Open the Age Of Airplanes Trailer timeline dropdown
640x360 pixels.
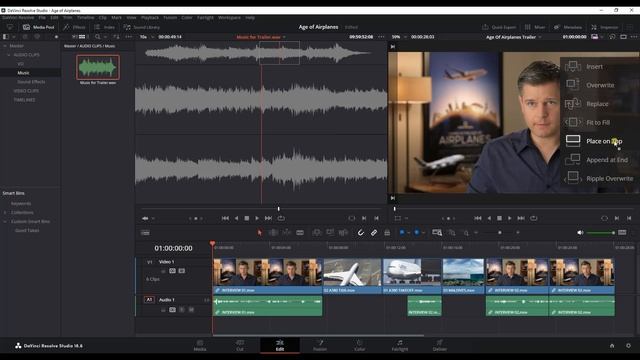point(540,37)
